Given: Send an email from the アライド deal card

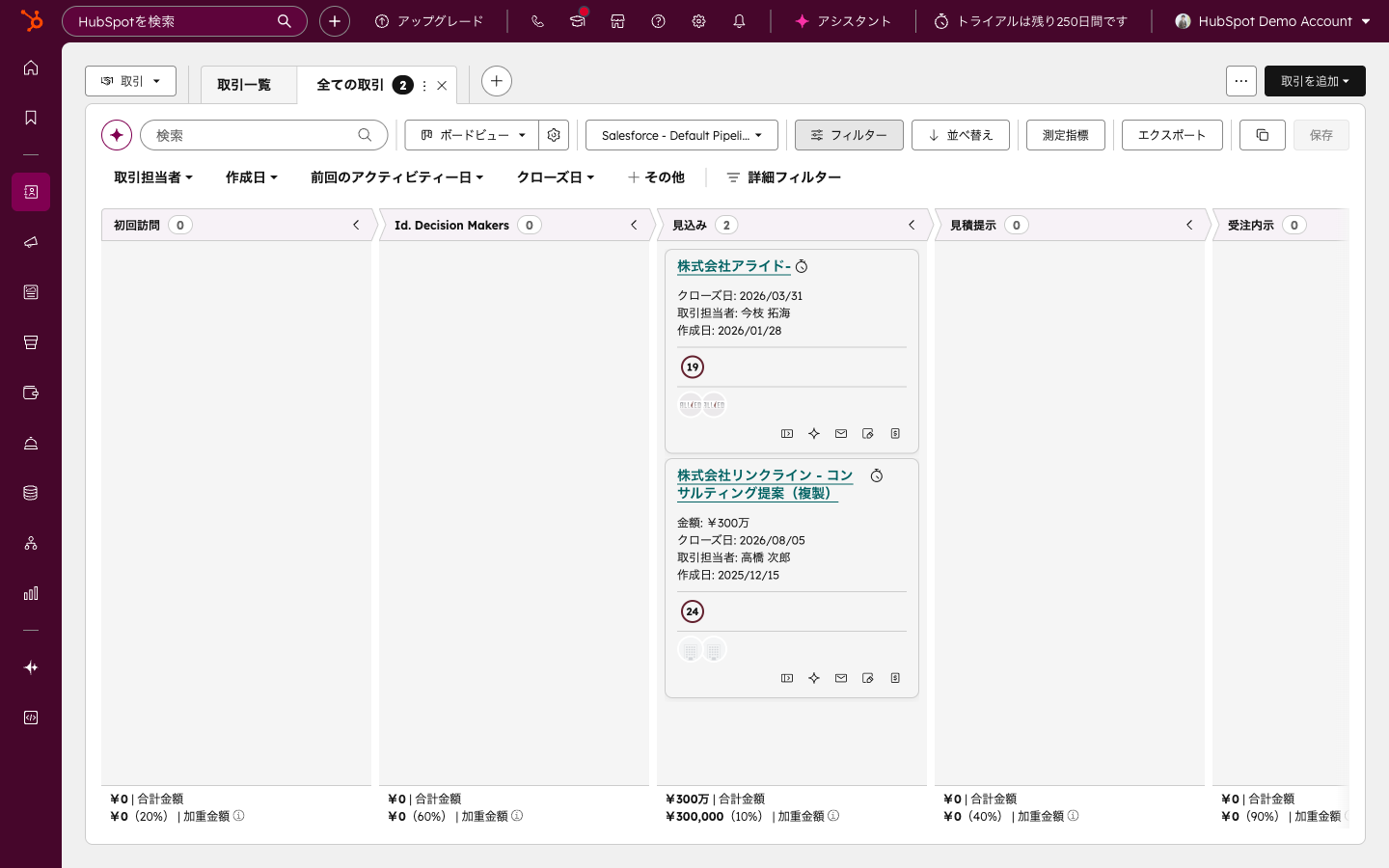Looking at the screenshot, I should click(x=840, y=433).
